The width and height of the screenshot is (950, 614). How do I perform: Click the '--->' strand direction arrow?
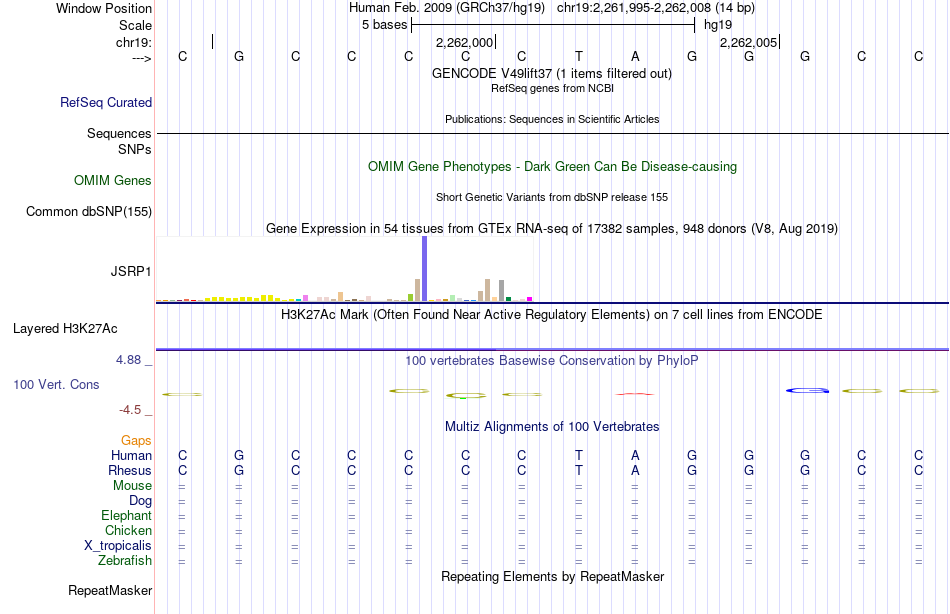142,58
